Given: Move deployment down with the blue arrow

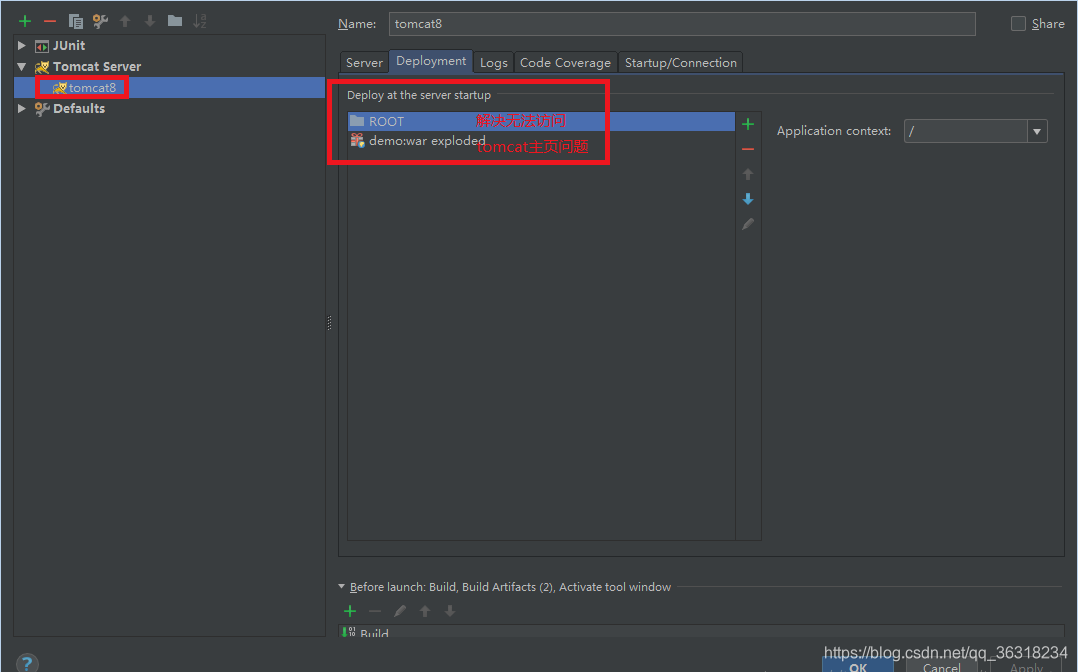Looking at the screenshot, I should pos(747,198).
